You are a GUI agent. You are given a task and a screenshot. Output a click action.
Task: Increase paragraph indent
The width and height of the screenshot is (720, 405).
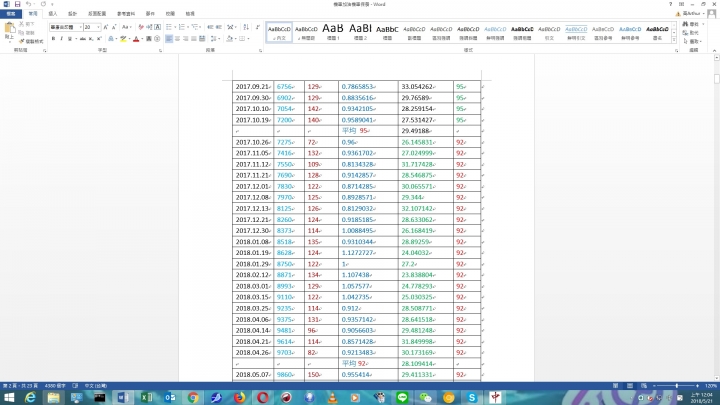[219, 27]
